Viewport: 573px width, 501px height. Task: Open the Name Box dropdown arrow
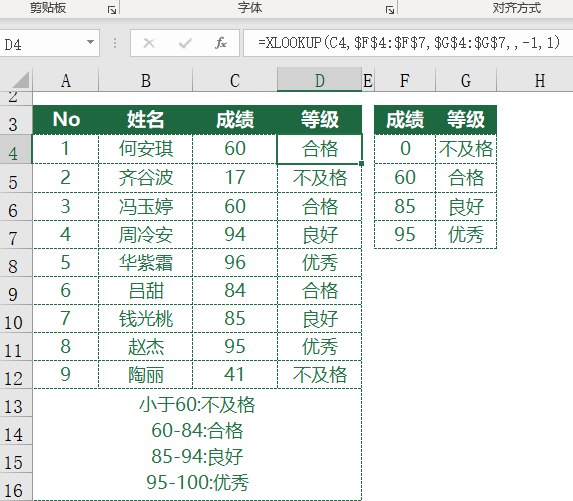90,43
